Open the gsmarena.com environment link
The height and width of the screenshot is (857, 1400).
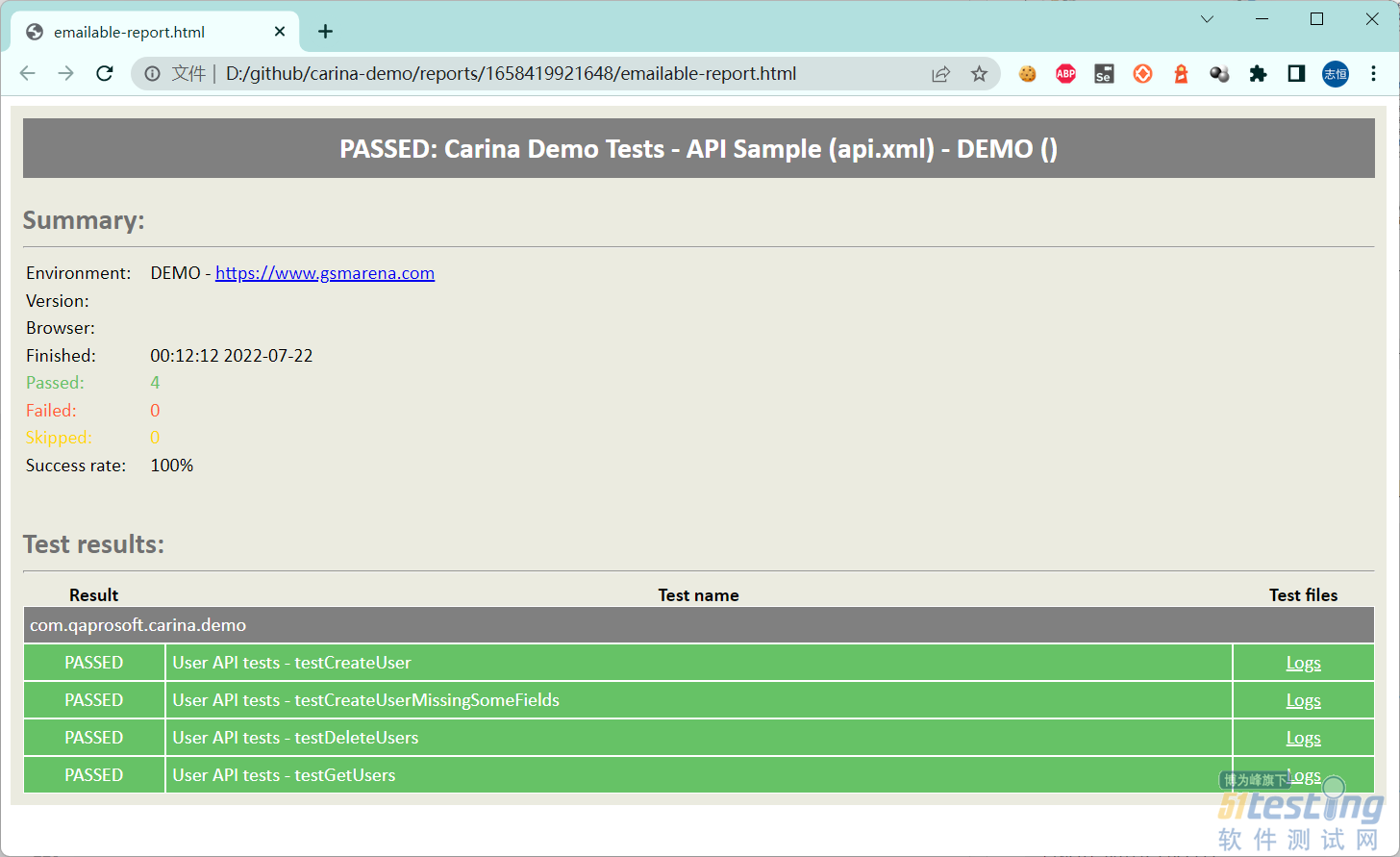[325, 273]
